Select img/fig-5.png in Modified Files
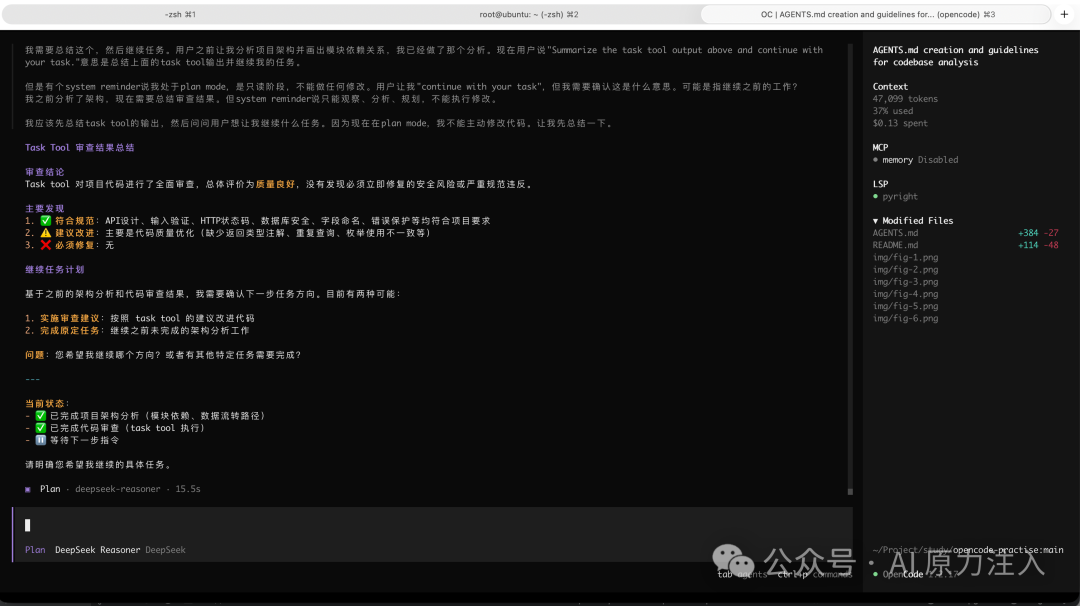This screenshot has height=606, width=1080. [x=905, y=306]
